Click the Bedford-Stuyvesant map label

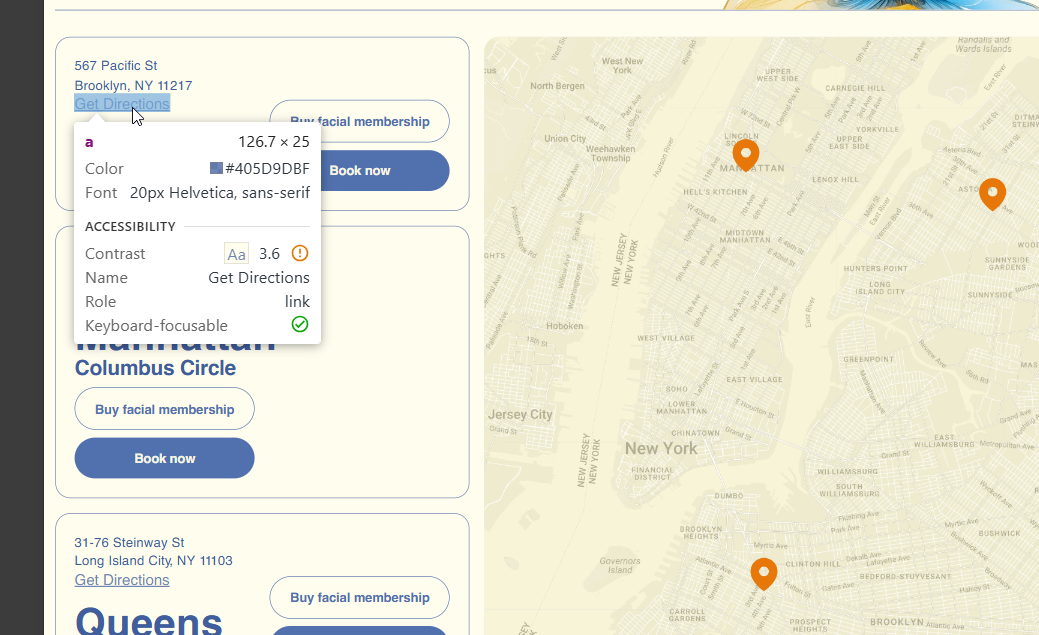905,577
